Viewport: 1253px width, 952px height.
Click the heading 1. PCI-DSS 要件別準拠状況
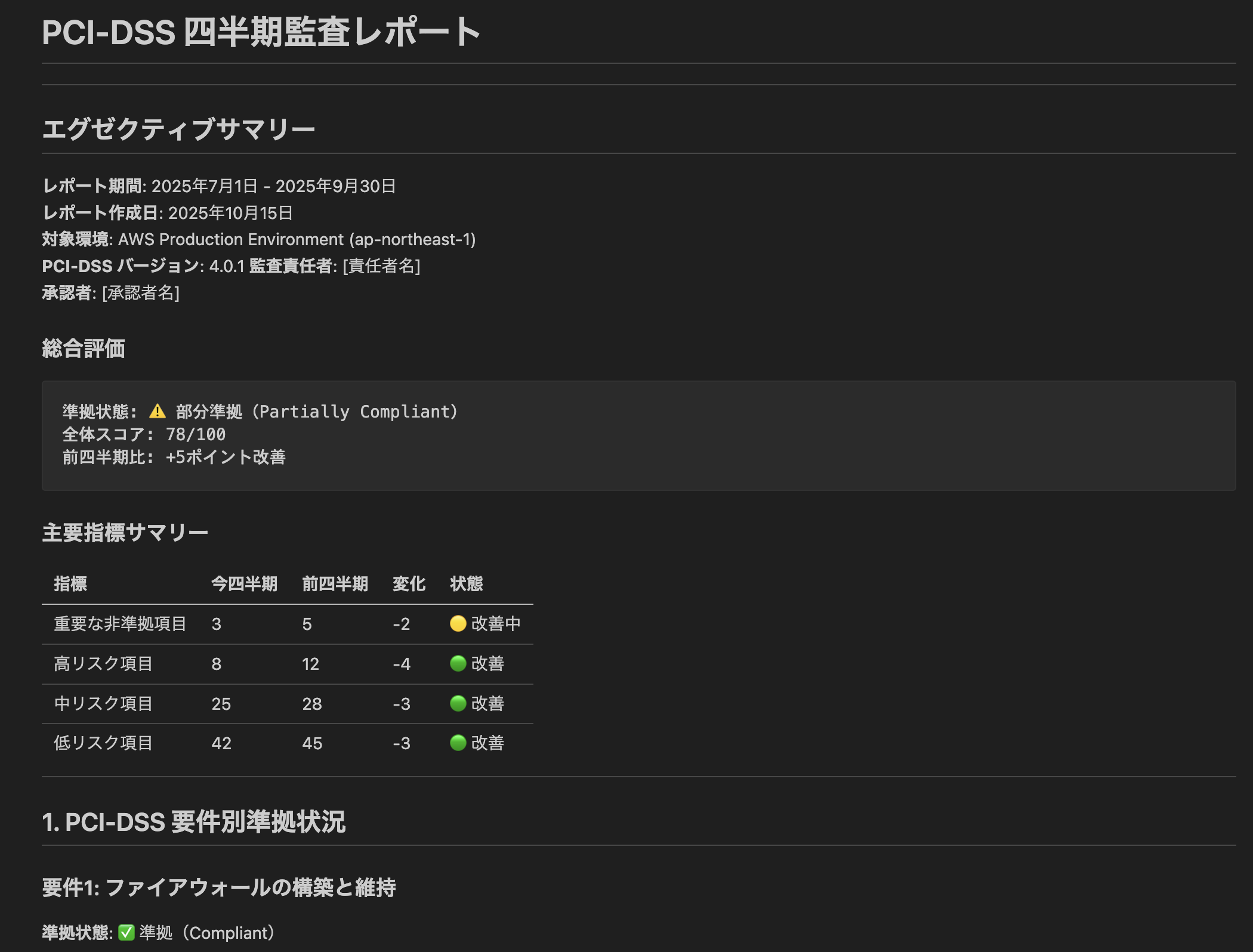(x=194, y=821)
